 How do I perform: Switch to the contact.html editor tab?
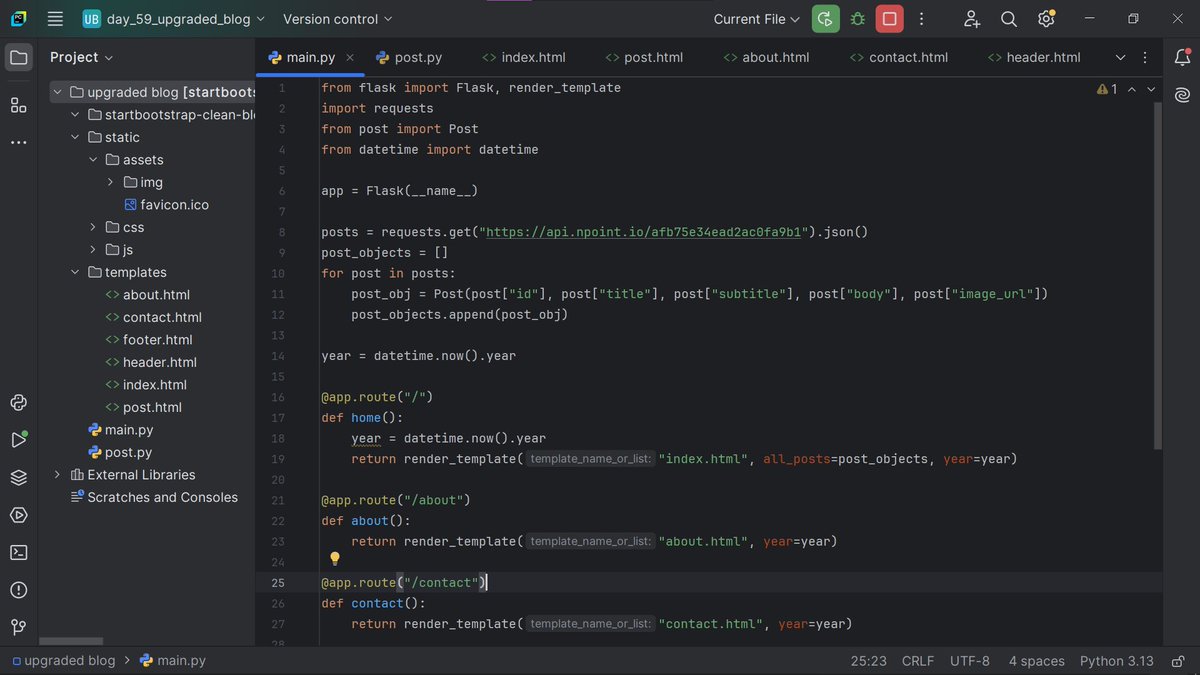[x=898, y=57]
